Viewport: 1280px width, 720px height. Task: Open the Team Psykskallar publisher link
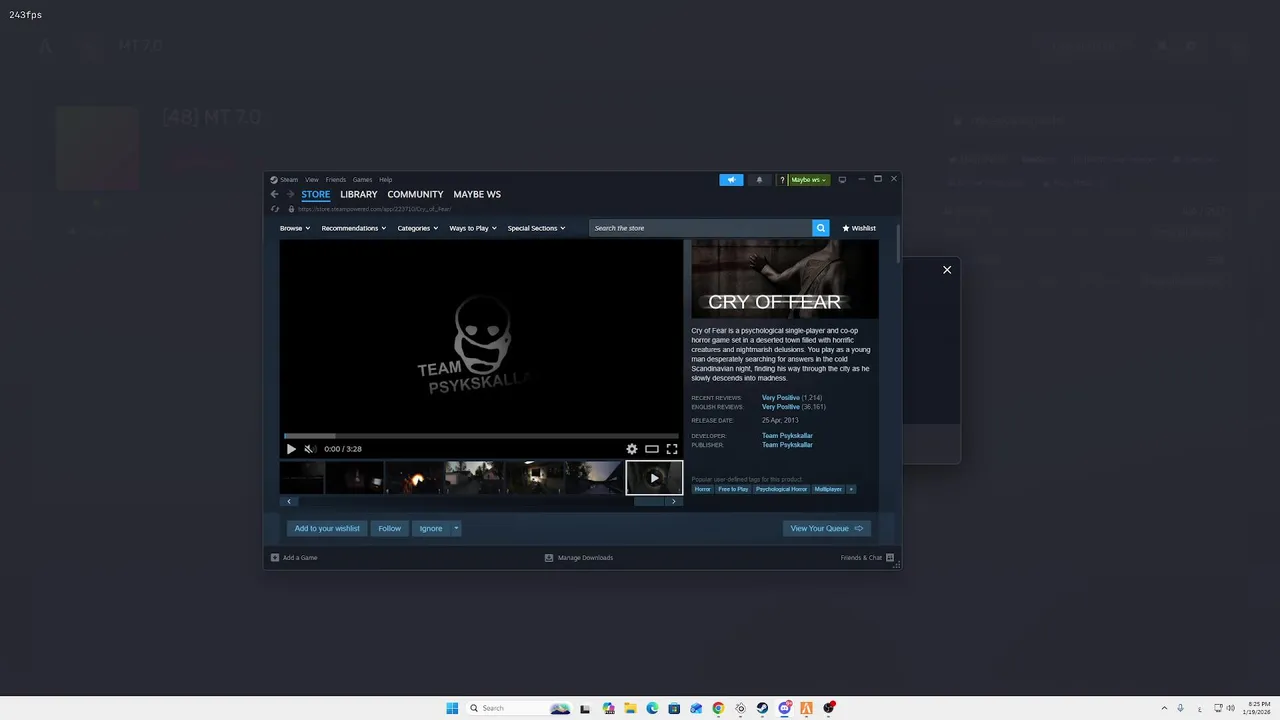[x=787, y=445]
